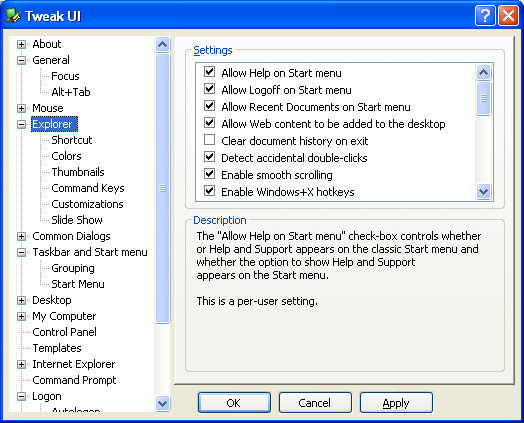Expand the About tree node

click(21, 44)
